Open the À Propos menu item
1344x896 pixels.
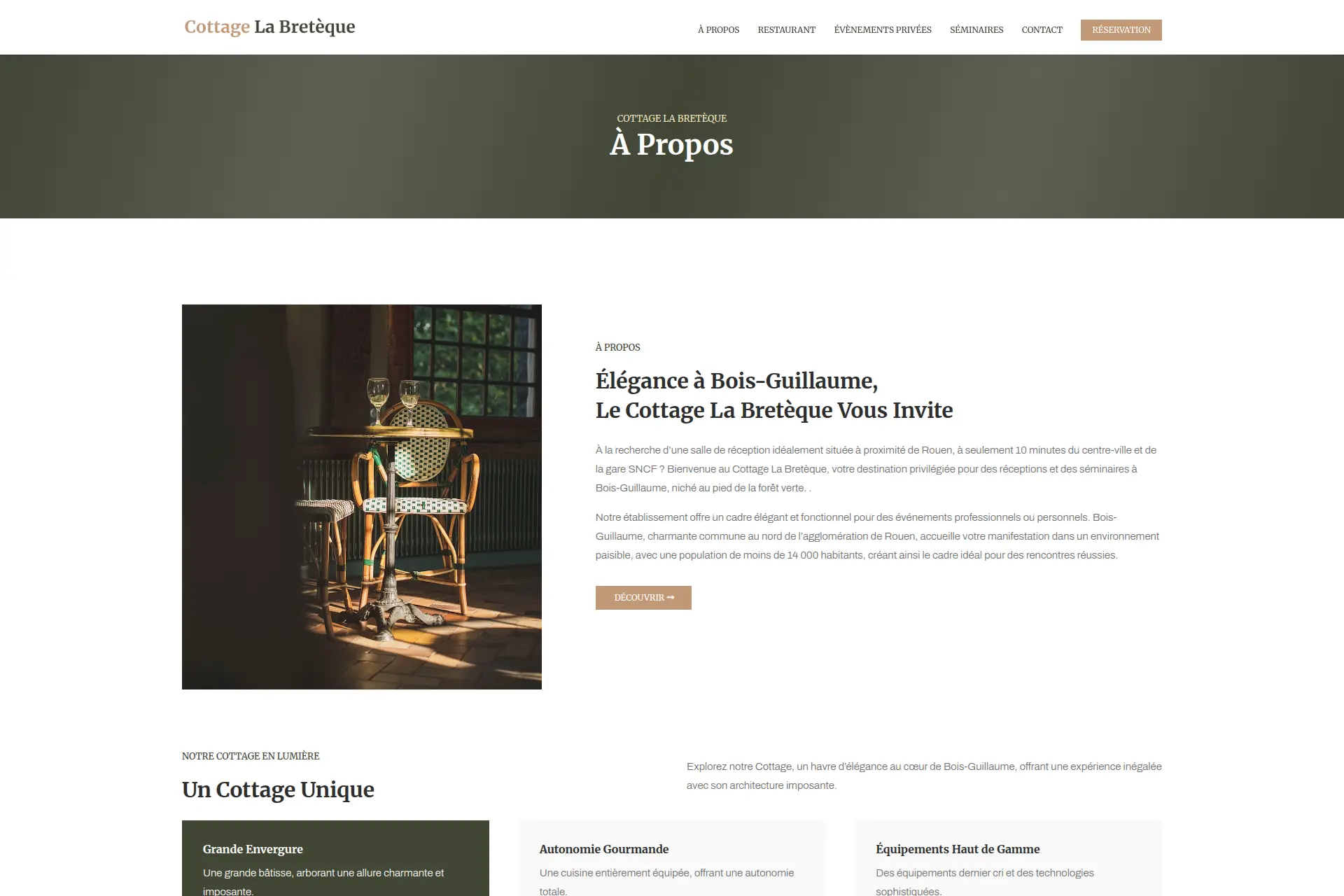click(x=718, y=30)
